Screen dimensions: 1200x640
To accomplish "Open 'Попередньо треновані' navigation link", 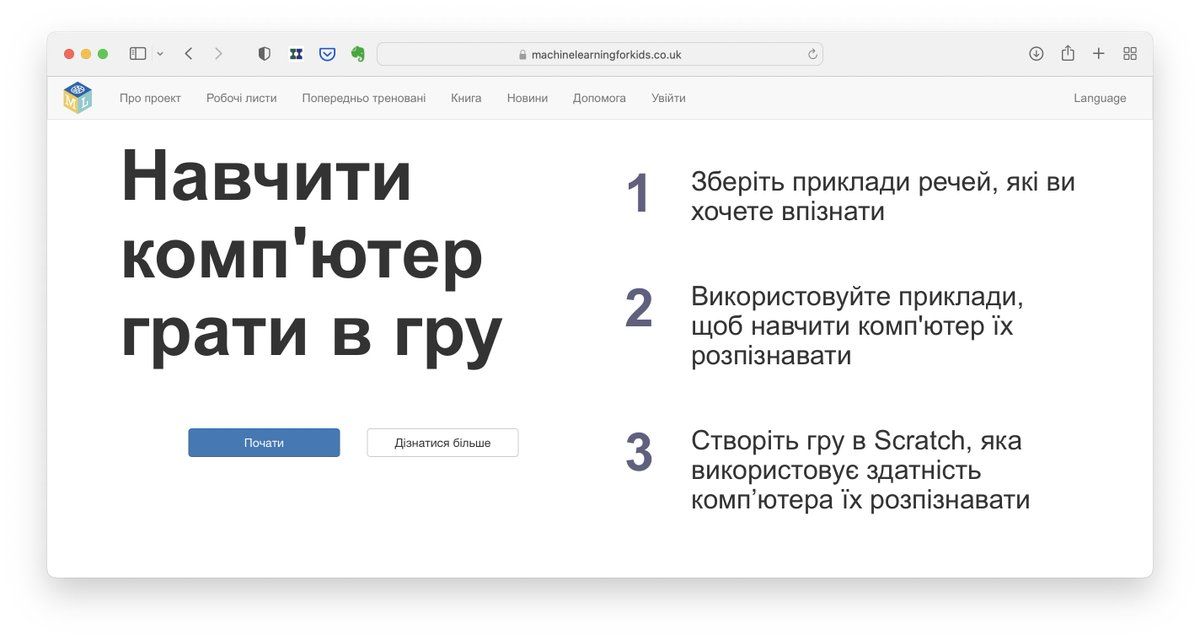I will tap(363, 98).
